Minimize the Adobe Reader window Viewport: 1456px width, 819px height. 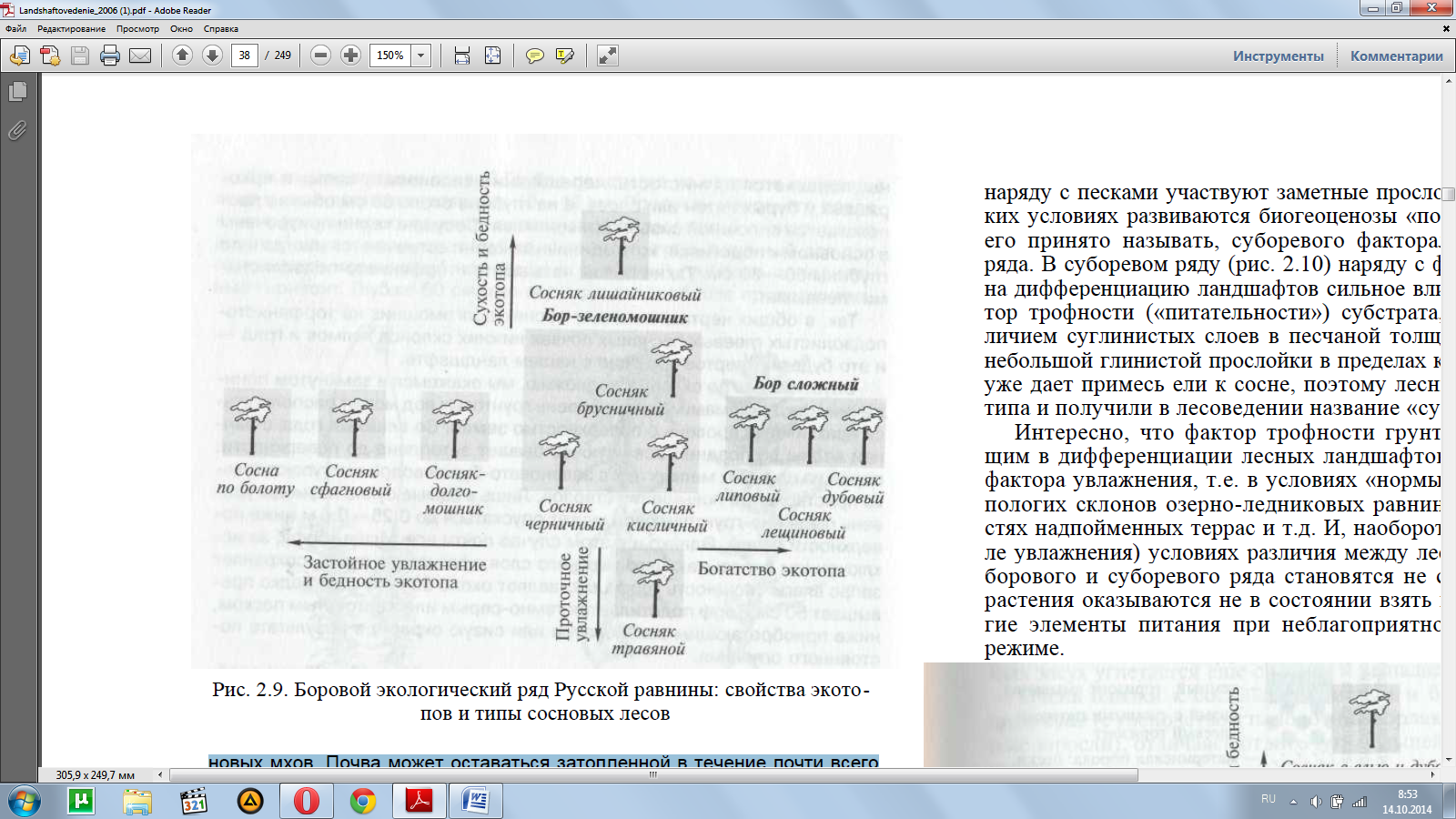[x=1371, y=8]
